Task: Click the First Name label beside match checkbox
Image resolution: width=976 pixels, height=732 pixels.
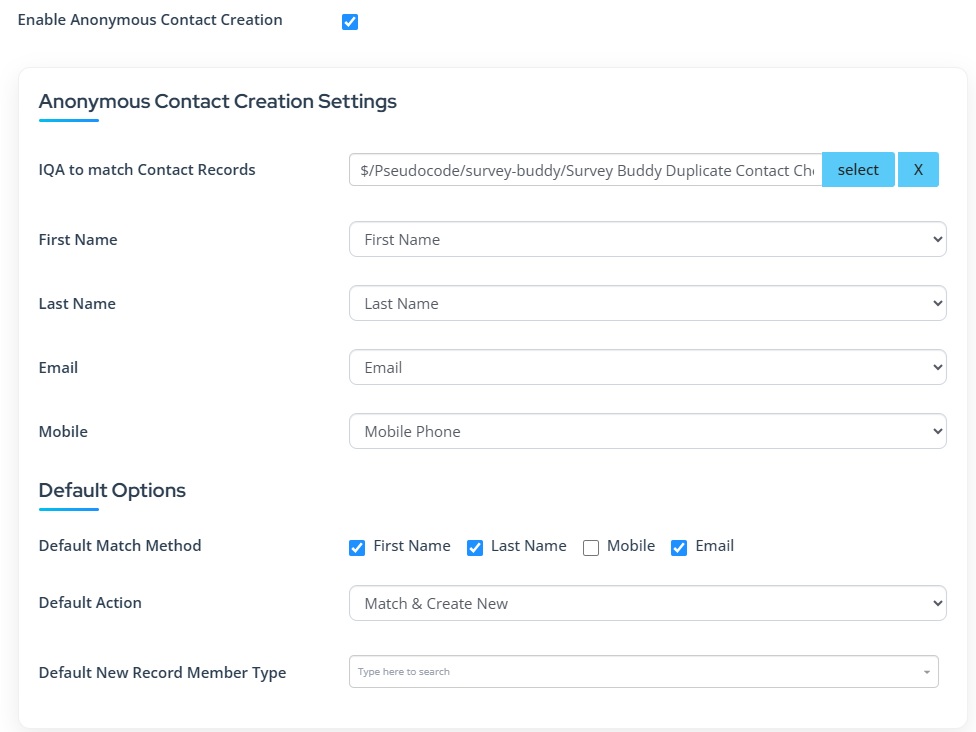Action: (412, 546)
